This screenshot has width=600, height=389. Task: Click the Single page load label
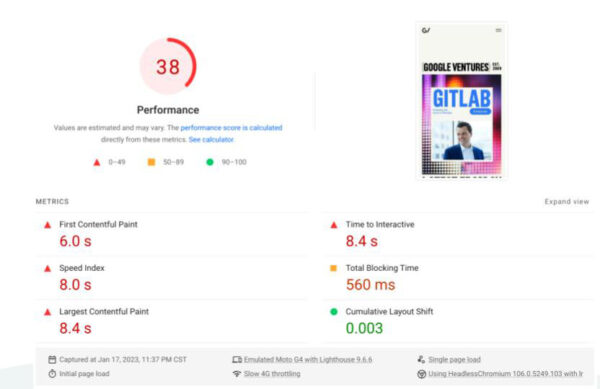[x=454, y=360]
